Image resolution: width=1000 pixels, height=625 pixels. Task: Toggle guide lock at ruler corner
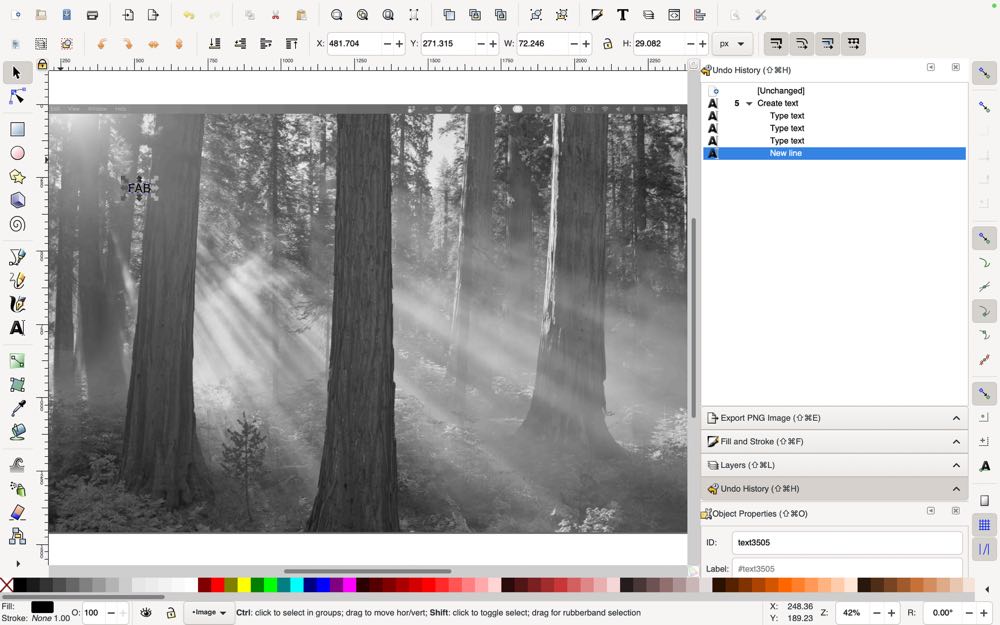tap(41, 64)
